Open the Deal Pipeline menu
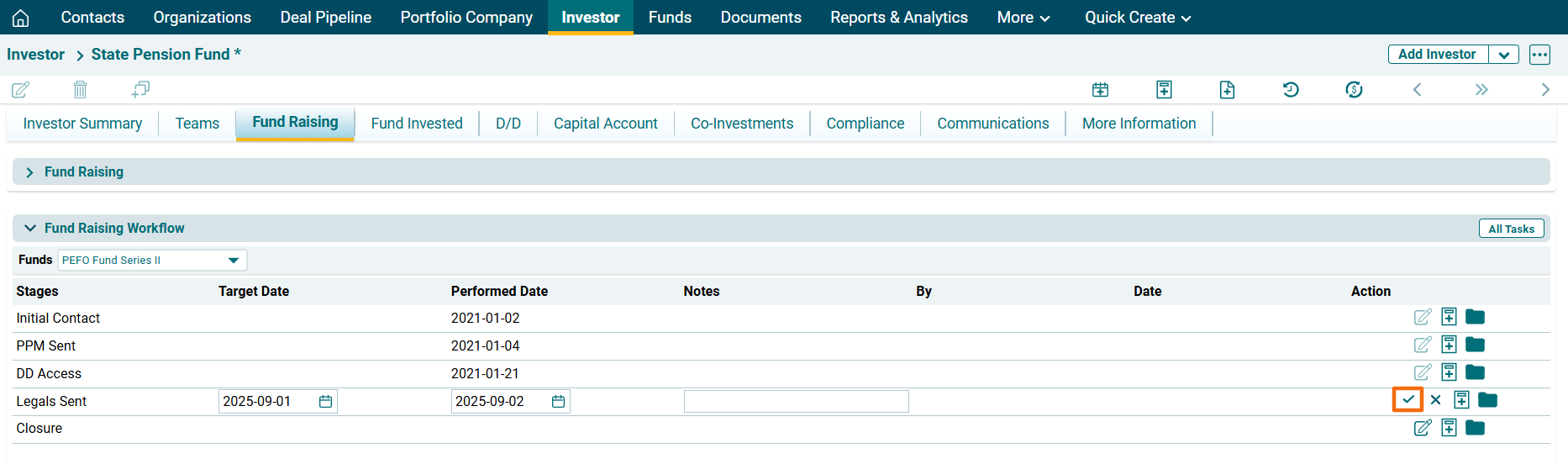 point(325,18)
